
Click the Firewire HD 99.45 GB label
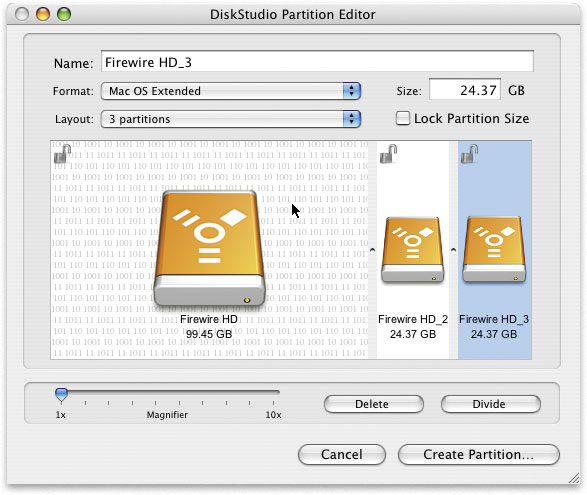[209, 327]
